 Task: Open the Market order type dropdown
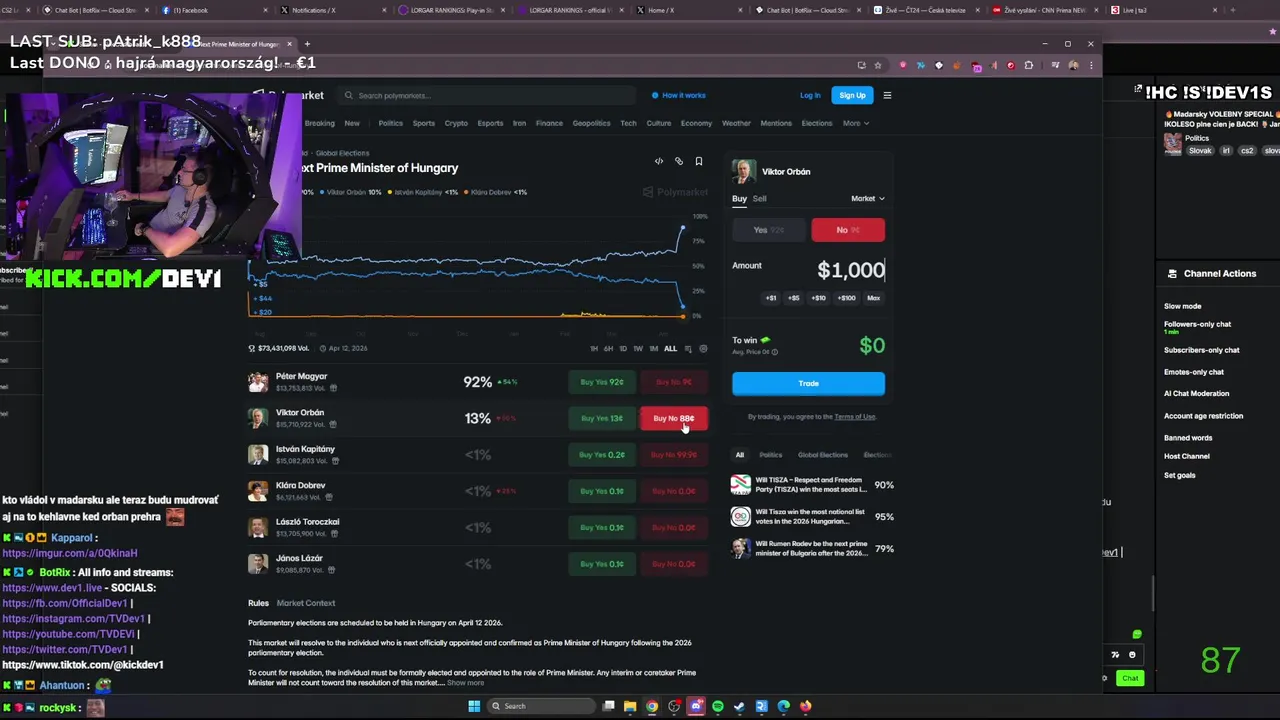pos(867,198)
